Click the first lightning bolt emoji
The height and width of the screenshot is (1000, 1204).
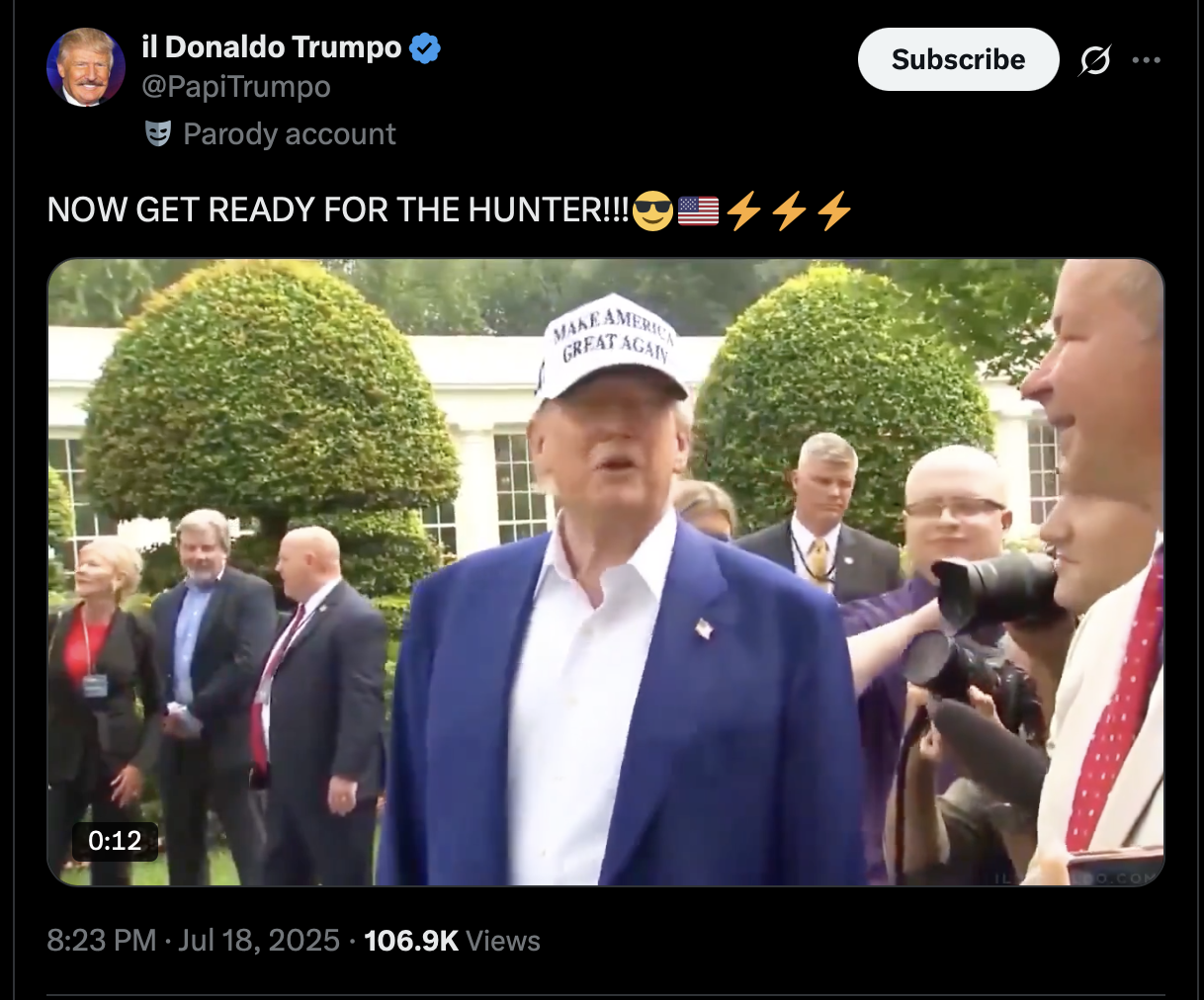tap(744, 210)
